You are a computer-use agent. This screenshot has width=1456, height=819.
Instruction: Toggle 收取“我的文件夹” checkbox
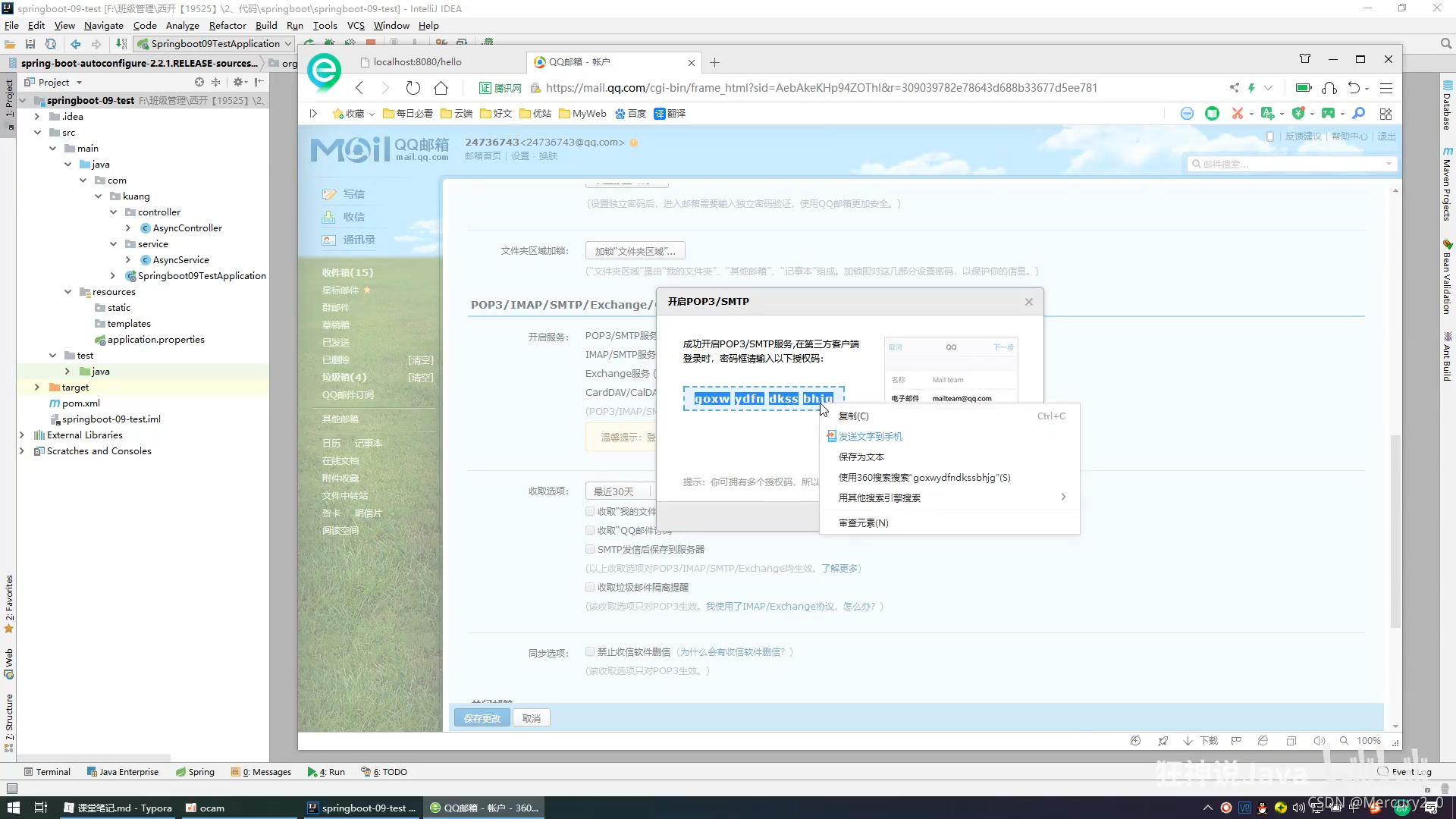coord(590,511)
